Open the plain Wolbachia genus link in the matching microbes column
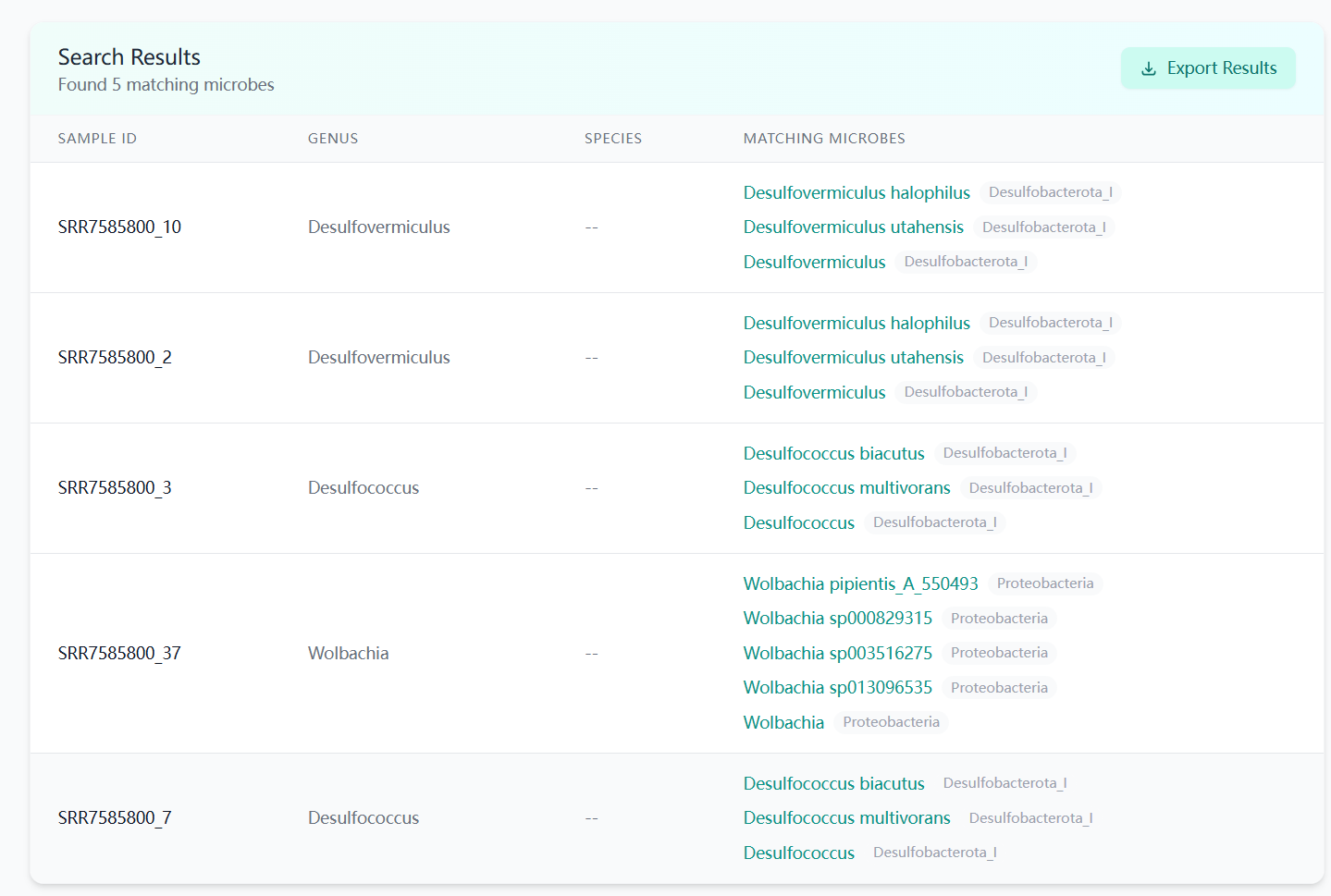 coord(783,722)
